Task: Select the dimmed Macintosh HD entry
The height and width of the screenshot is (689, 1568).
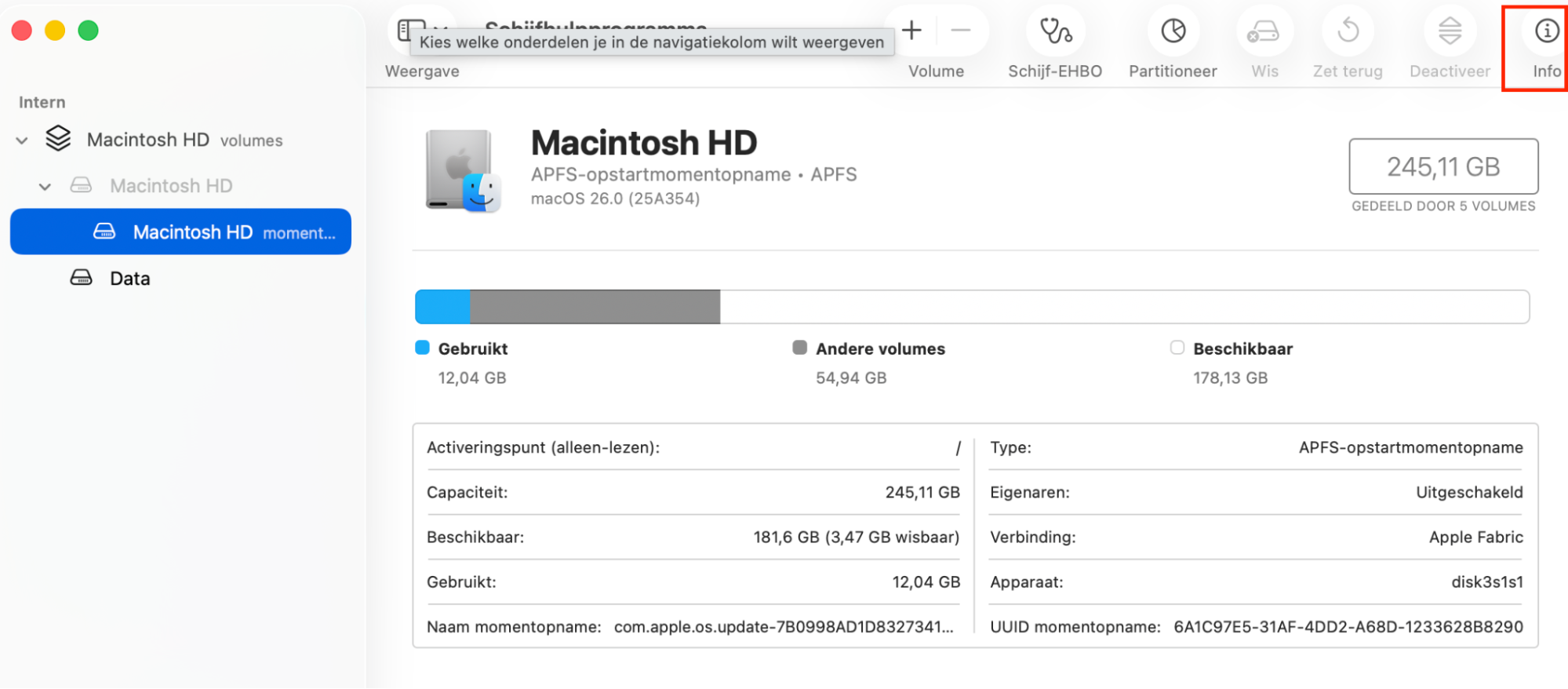Action: 171,186
